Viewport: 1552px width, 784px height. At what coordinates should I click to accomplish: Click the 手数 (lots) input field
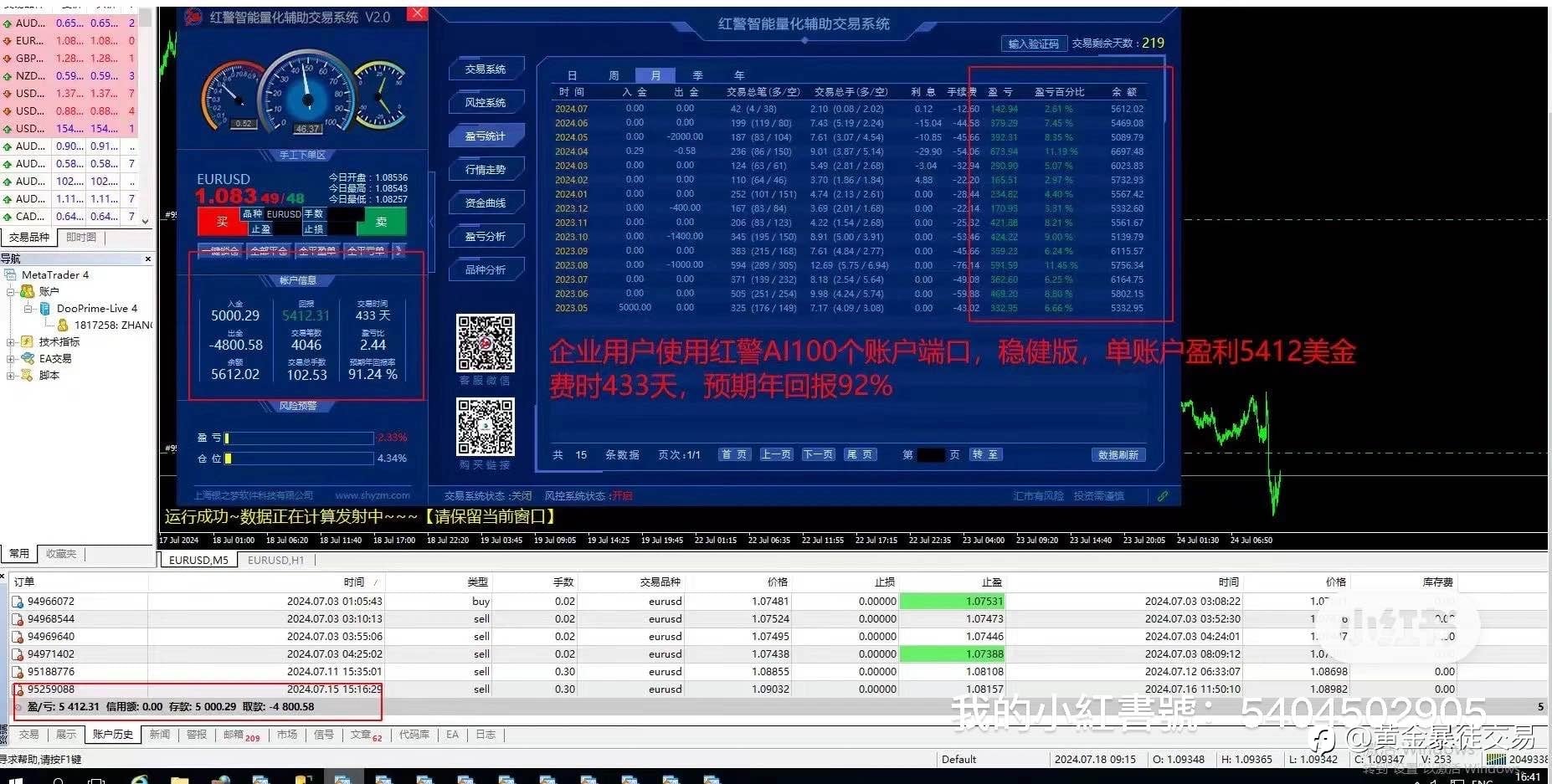tap(344, 214)
